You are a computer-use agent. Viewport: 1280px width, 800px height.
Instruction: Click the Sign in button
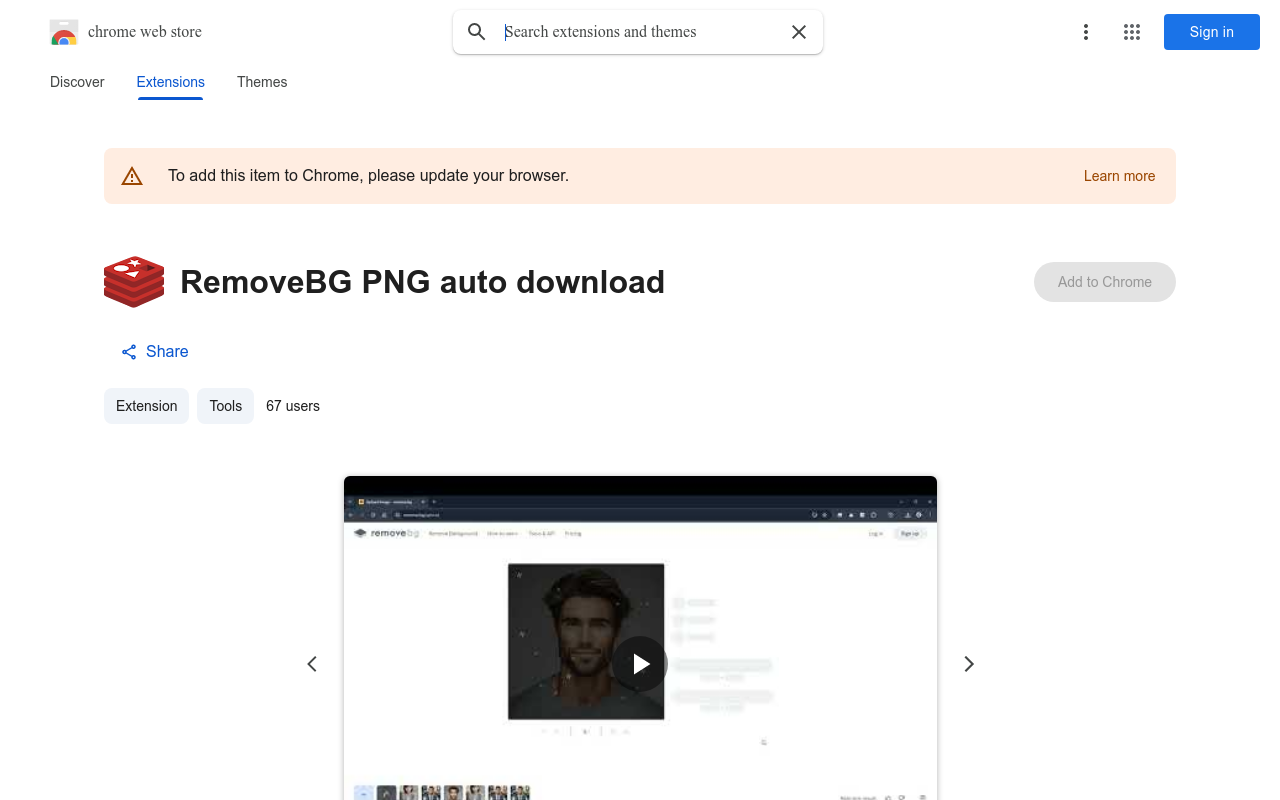coord(1211,32)
